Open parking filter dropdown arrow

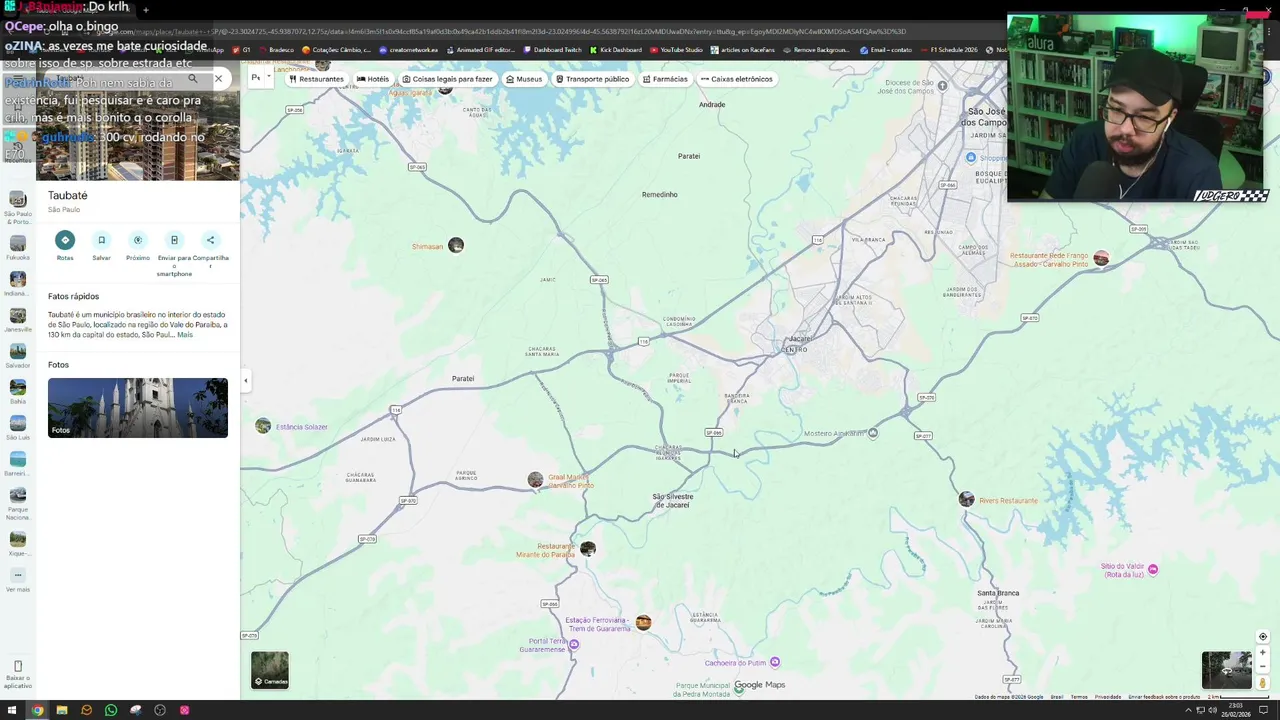tap(268, 77)
